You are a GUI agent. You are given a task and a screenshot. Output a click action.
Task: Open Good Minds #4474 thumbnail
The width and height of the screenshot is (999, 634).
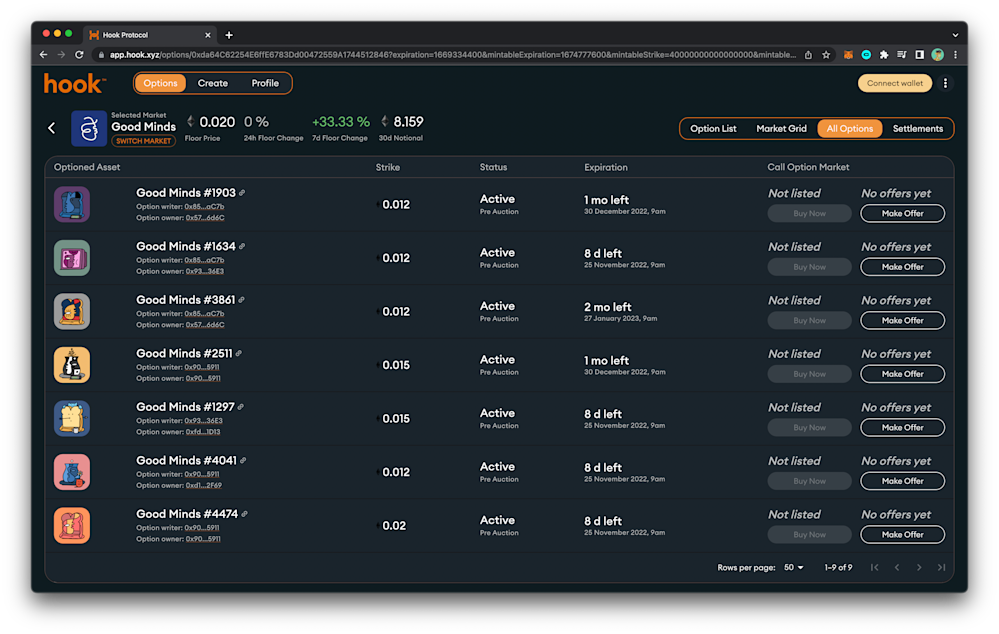pyautogui.click(x=72, y=526)
